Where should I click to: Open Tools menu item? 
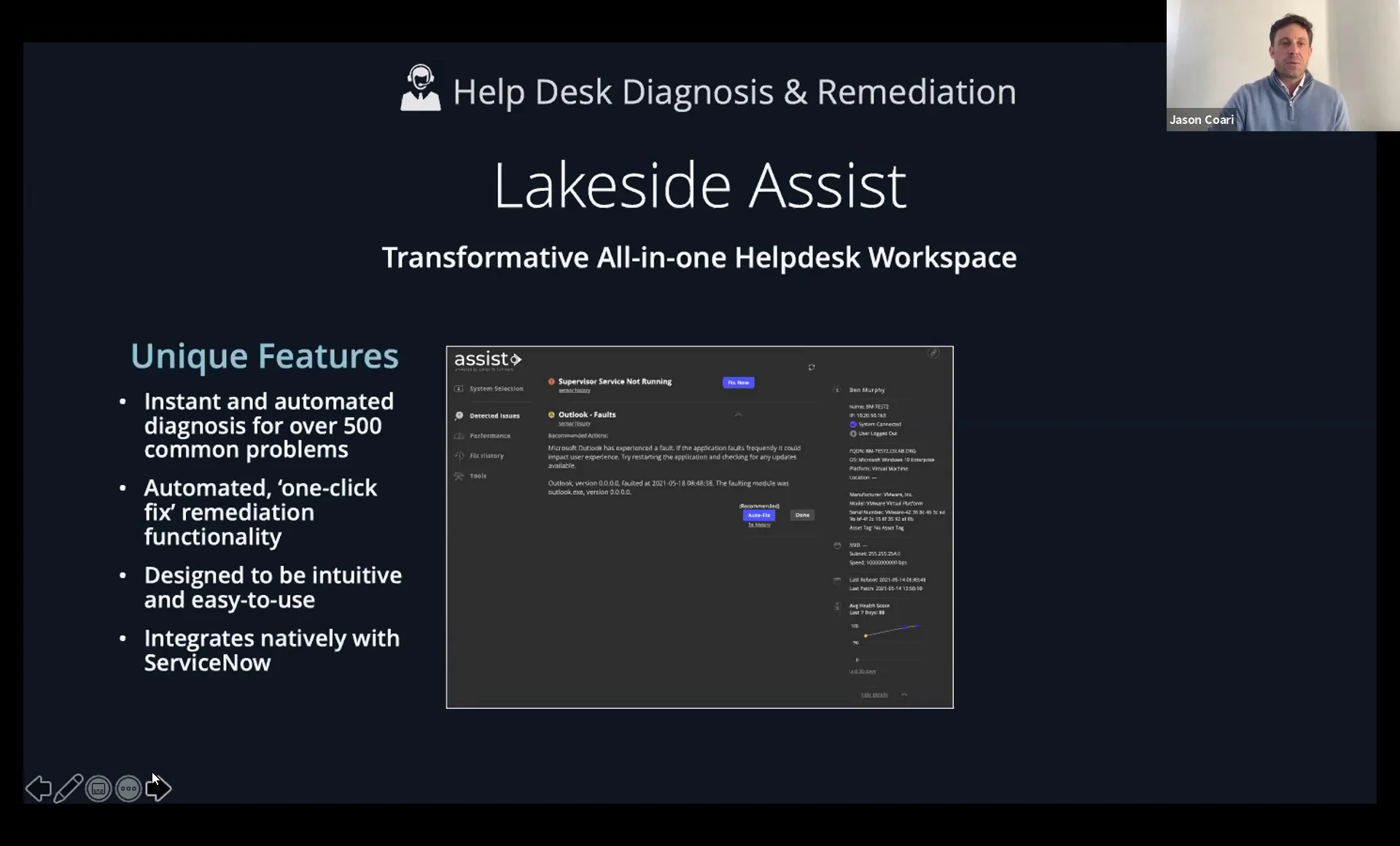tap(478, 476)
